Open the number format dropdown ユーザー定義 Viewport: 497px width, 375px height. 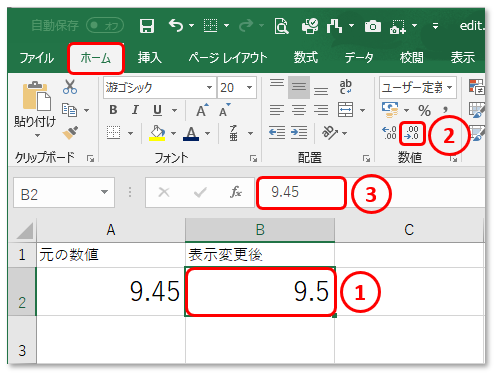pyautogui.click(x=450, y=88)
